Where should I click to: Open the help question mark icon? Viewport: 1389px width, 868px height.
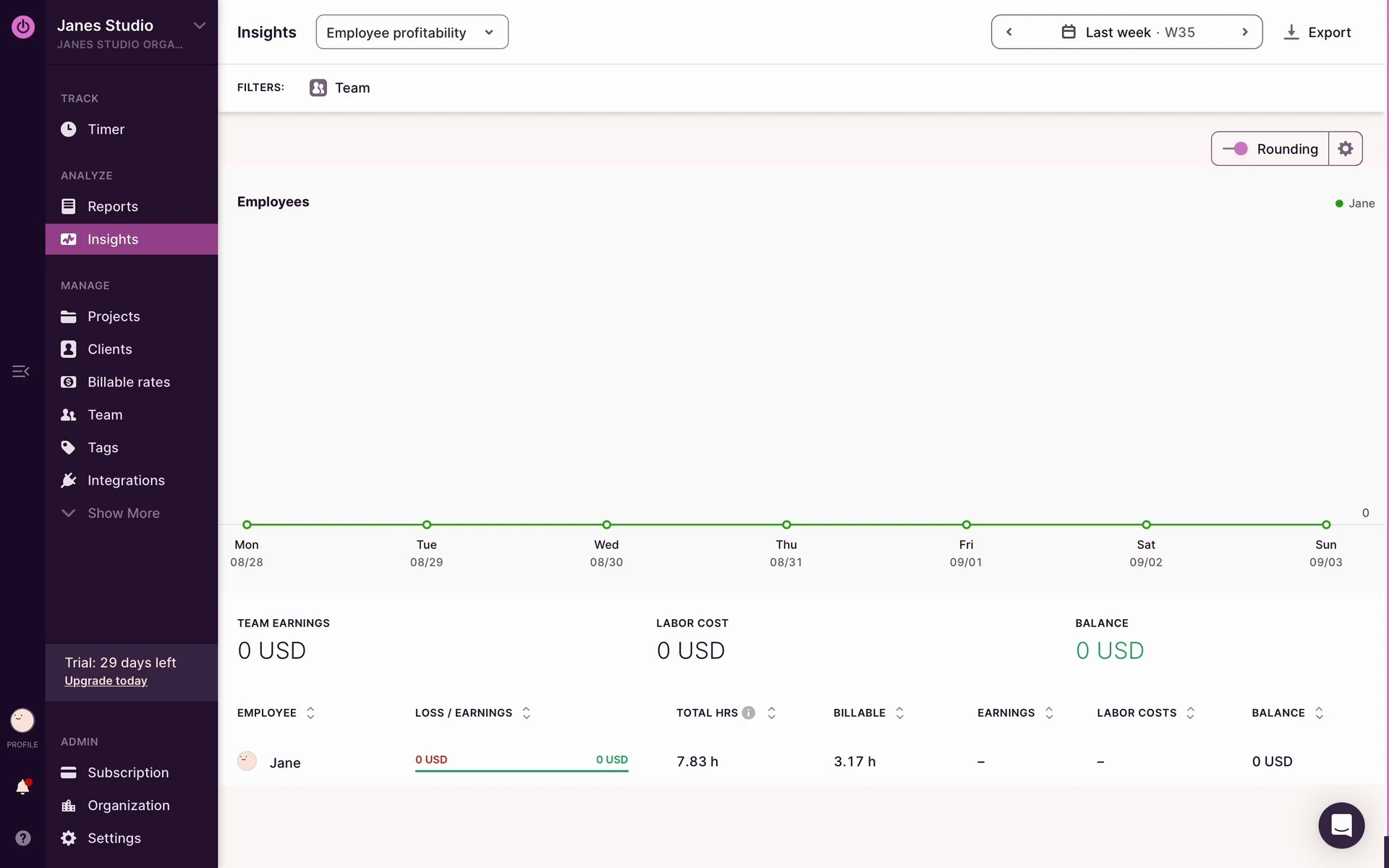22,838
